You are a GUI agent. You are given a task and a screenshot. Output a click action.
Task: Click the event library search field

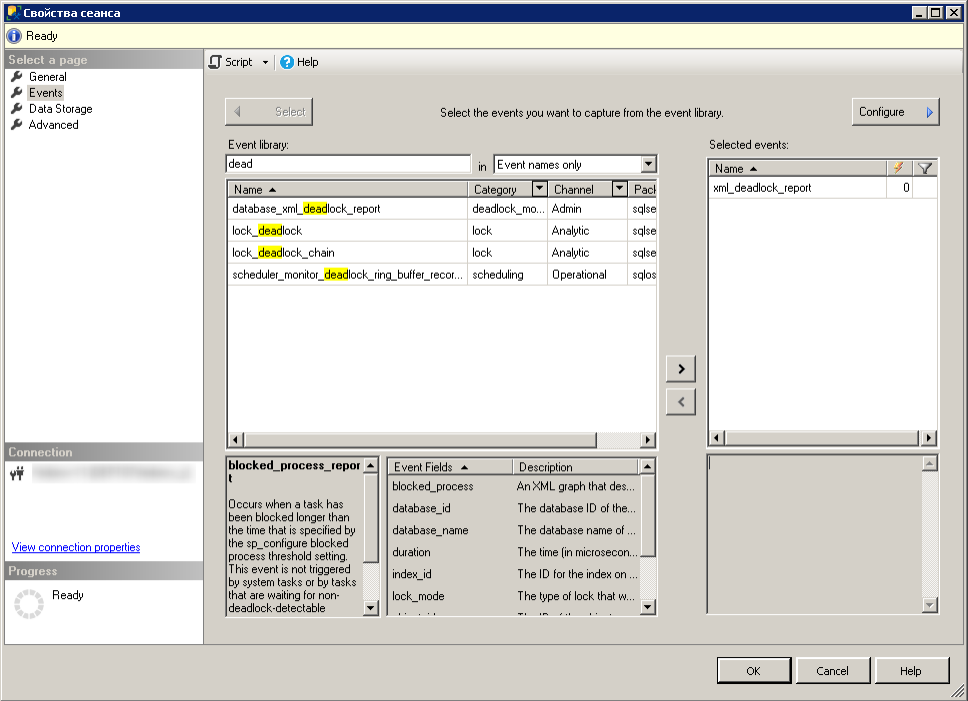[347, 164]
